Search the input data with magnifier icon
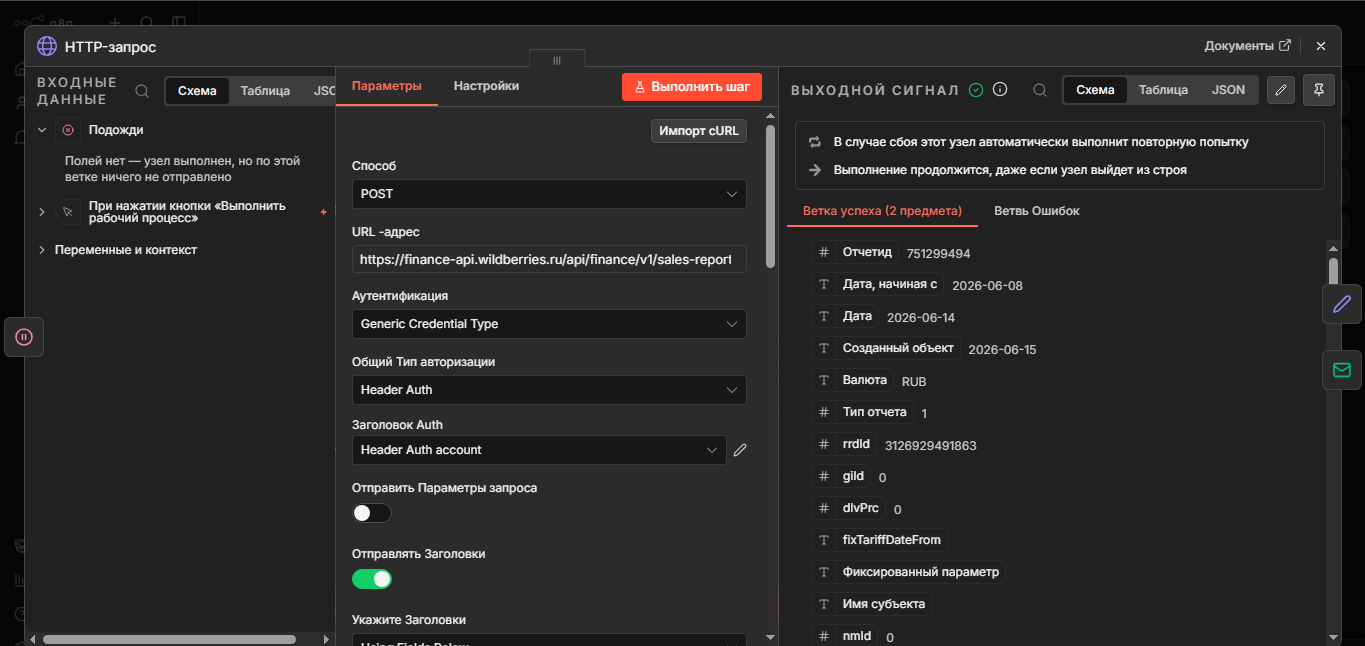The height and width of the screenshot is (646, 1365). pos(142,91)
